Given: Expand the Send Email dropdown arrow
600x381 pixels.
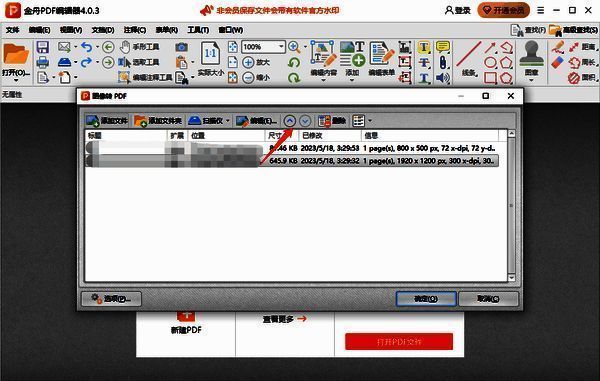Looking at the screenshot, I should (75, 47).
